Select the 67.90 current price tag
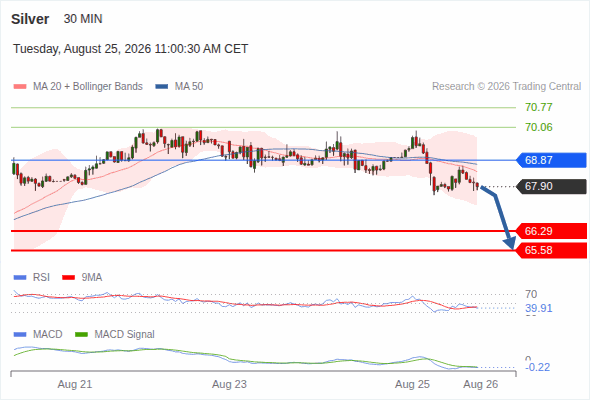The width and height of the screenshot is (590, 400). click(551, 186)
